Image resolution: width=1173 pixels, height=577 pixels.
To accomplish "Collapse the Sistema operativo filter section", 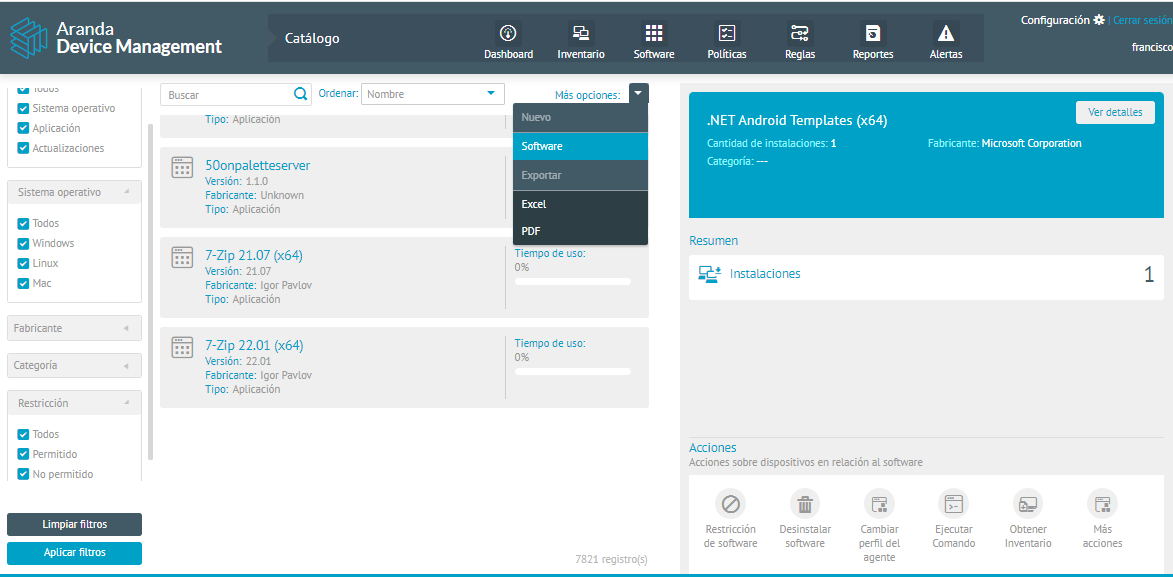I will click(74, 192).
